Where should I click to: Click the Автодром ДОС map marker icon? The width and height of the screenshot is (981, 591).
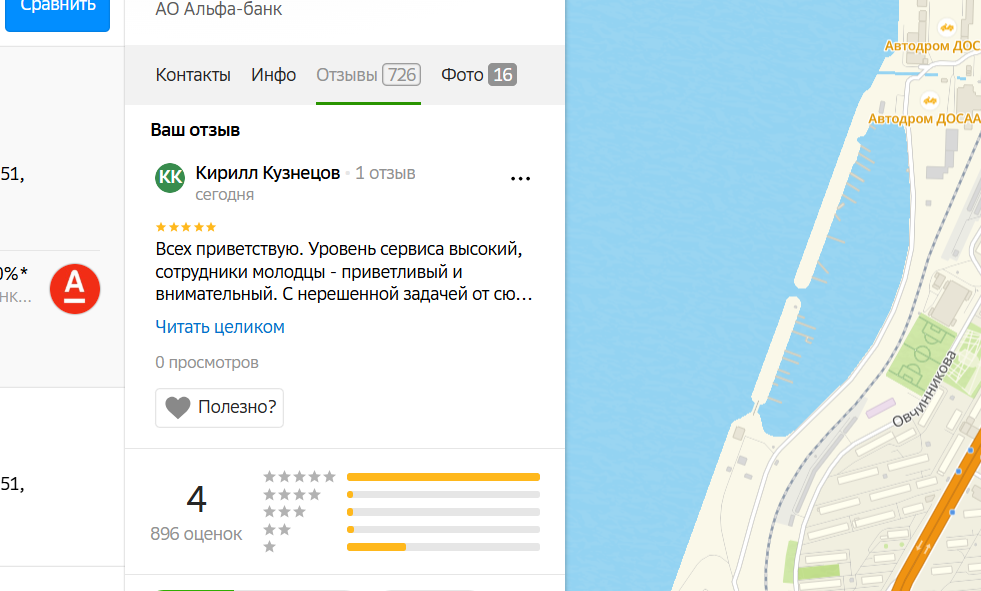[946, 28]
